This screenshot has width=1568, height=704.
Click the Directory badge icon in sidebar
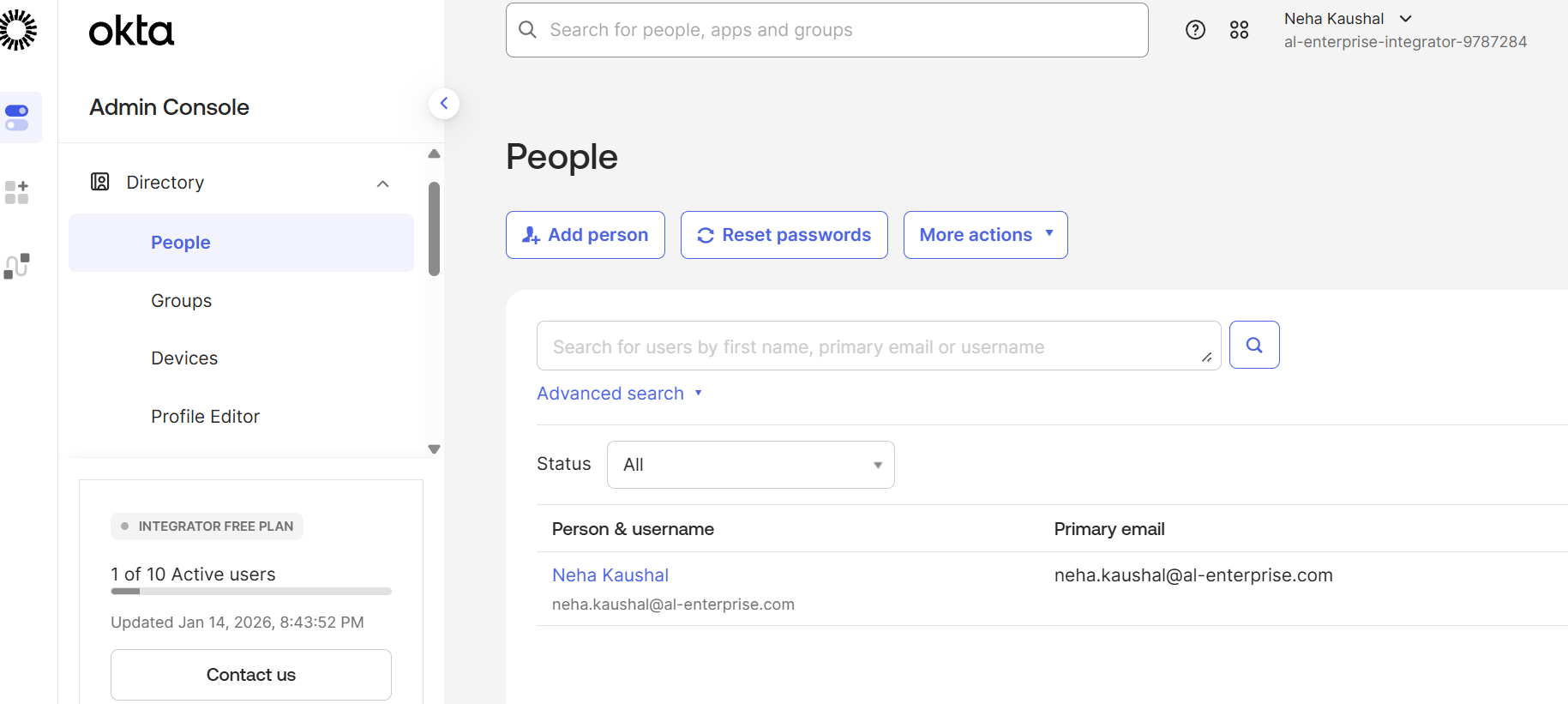click(x=99, y=182)
